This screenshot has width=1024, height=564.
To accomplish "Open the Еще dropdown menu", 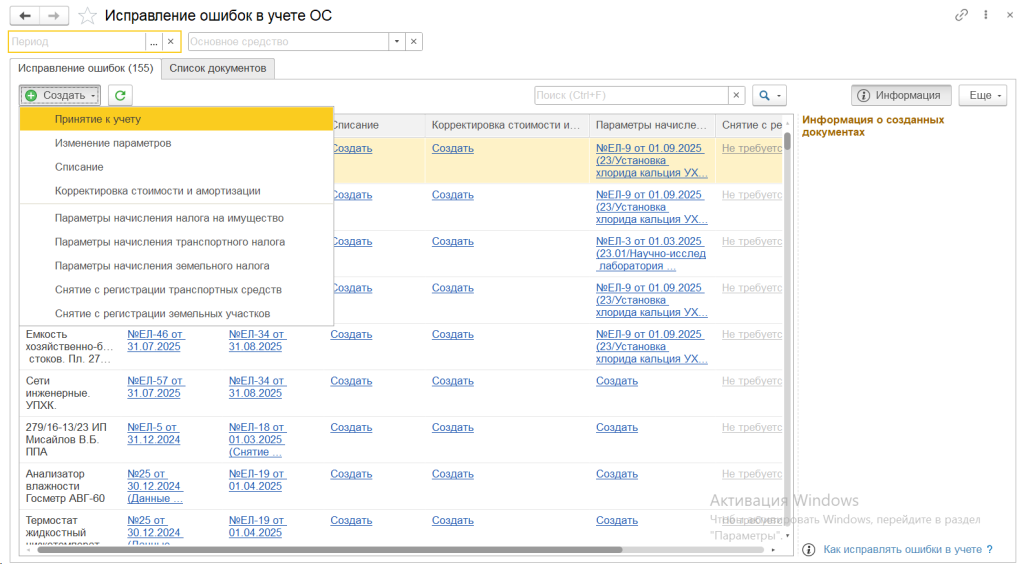I will click(x=982, y=95).
